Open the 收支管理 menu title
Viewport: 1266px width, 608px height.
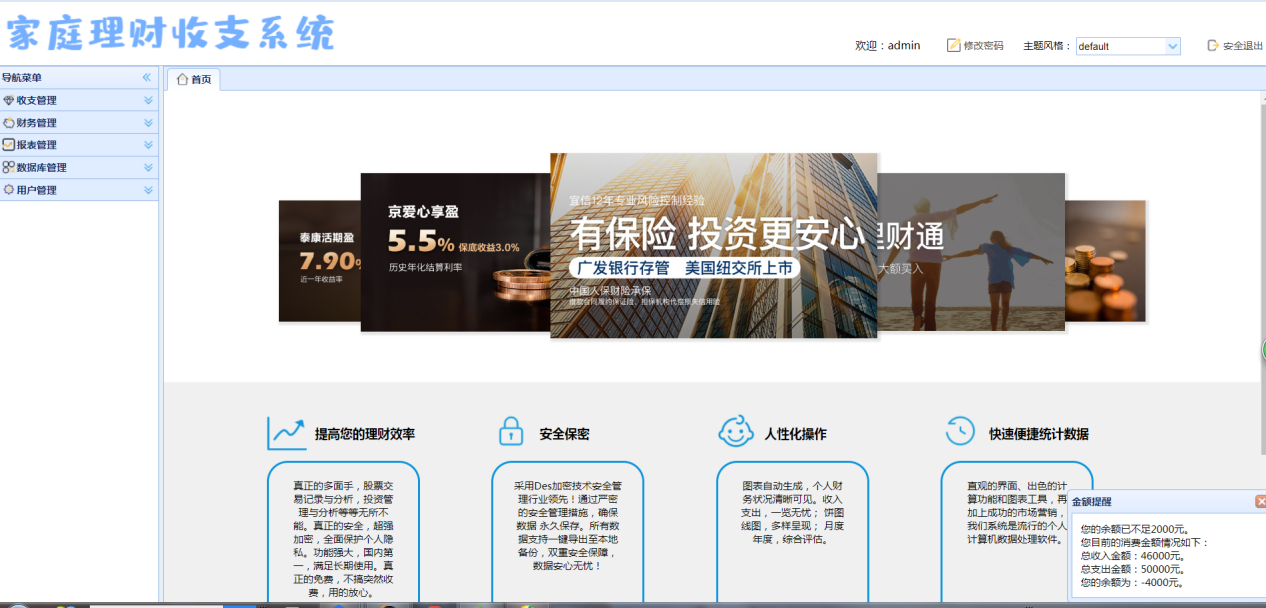coord(37,100)
